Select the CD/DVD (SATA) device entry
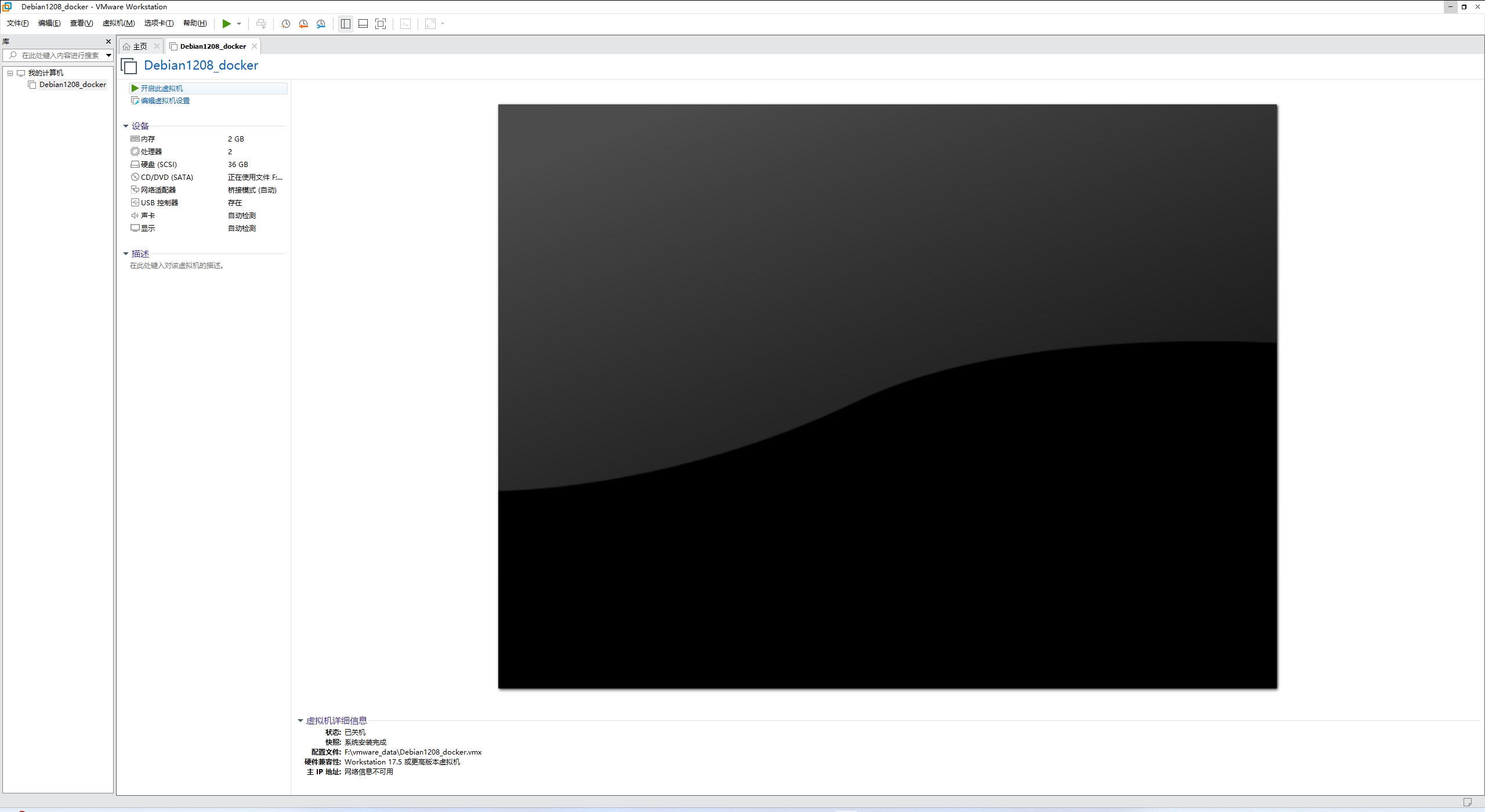 [166, 177]
